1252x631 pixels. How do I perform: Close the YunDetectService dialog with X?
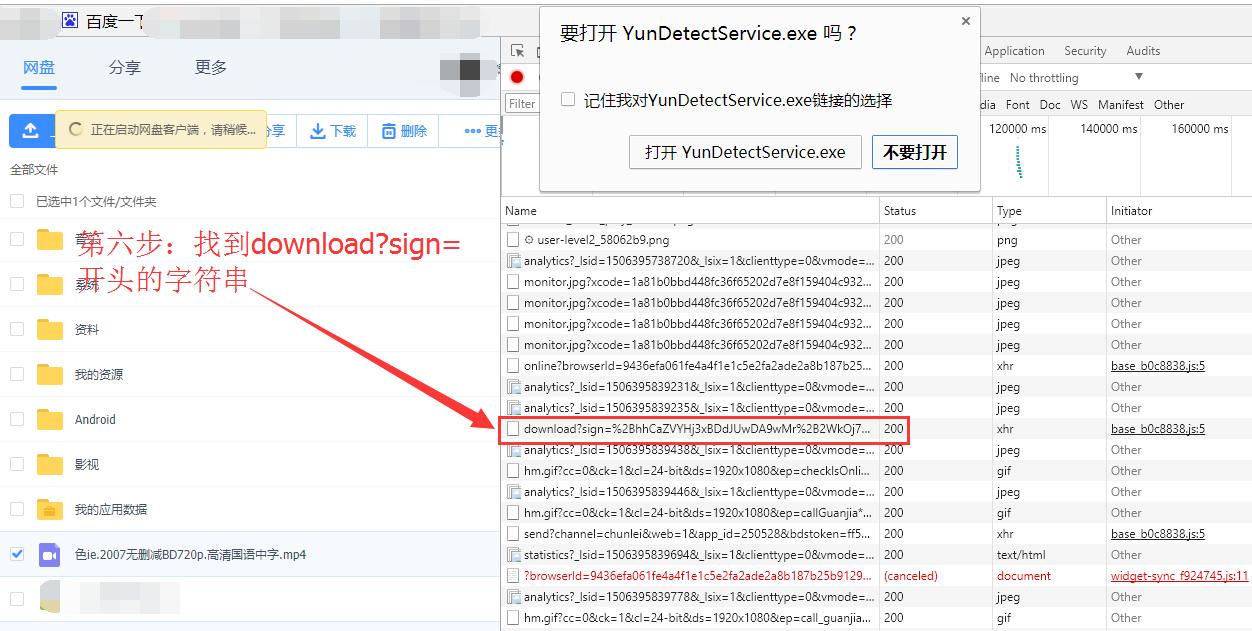[x=965, y=20]
